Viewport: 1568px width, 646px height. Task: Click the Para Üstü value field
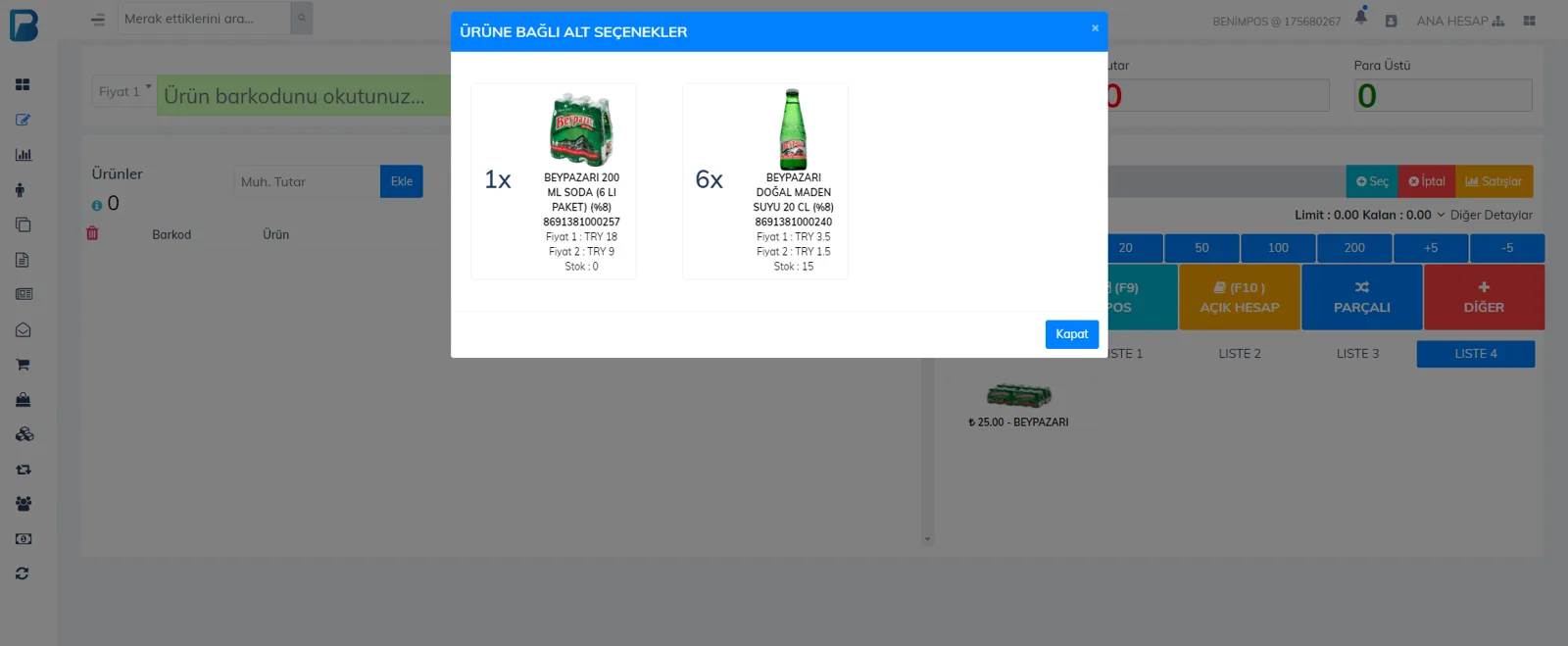[1443, 95]
